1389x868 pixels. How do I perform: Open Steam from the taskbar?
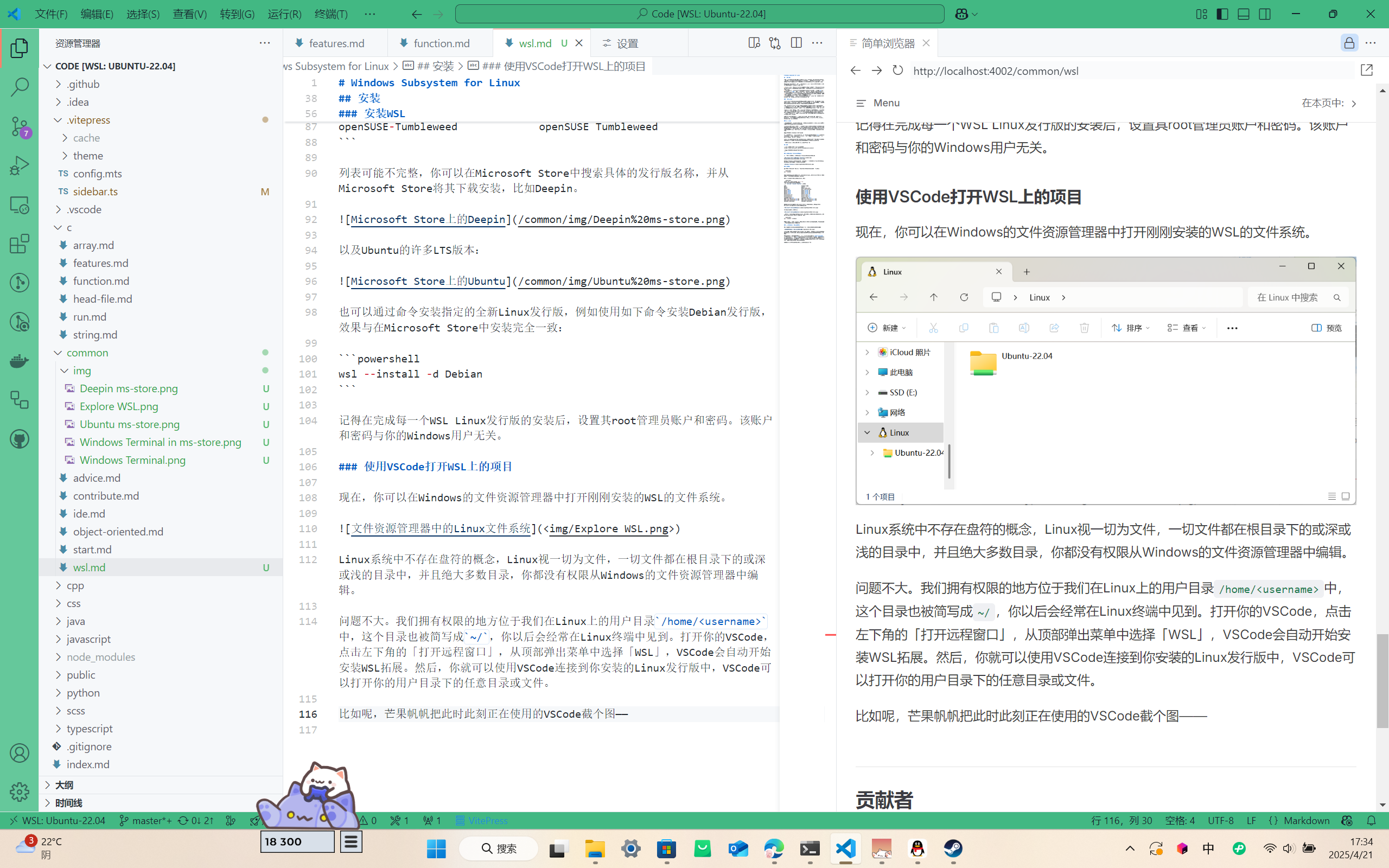pos(953,848)
